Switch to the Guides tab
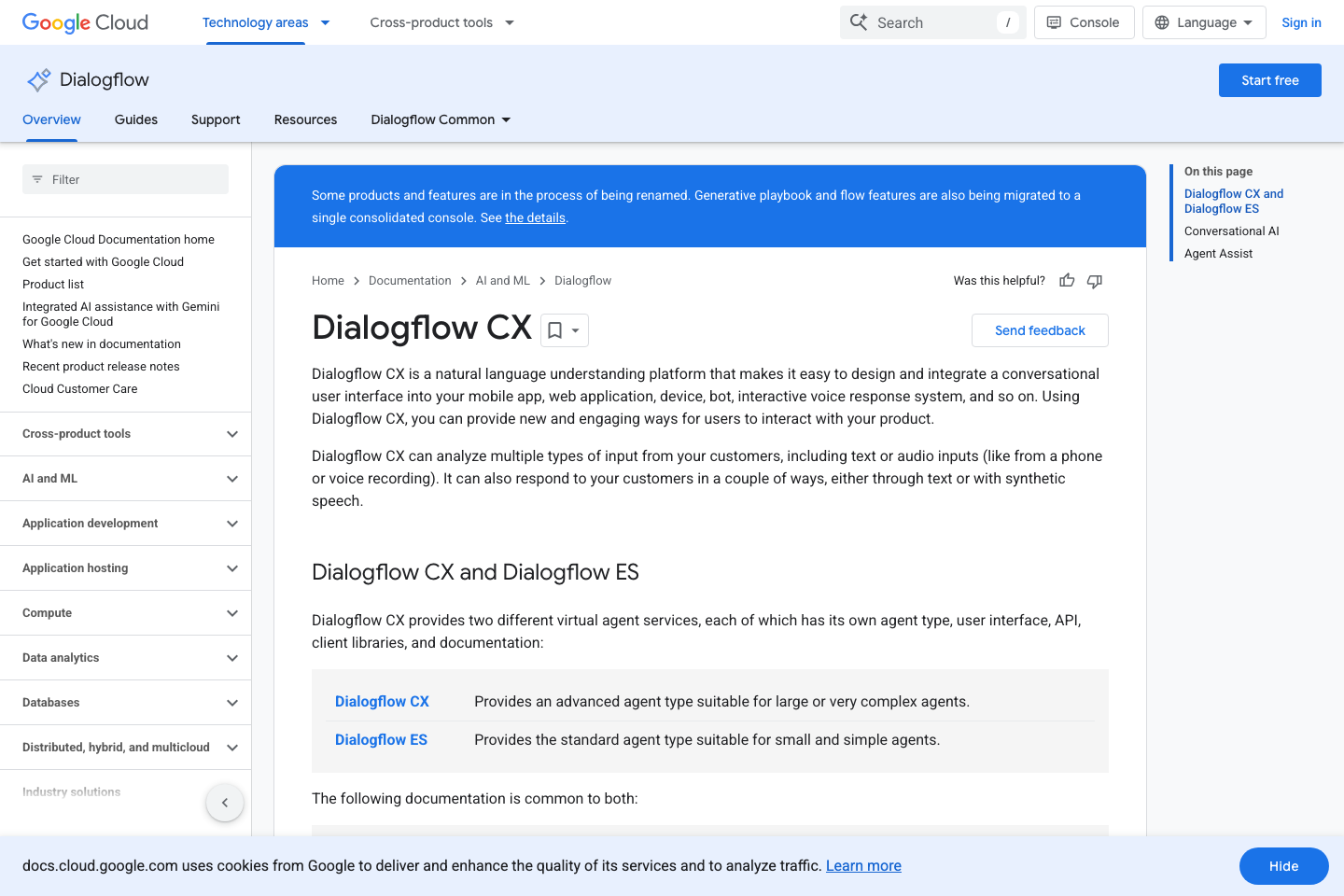 coord(135,119)
